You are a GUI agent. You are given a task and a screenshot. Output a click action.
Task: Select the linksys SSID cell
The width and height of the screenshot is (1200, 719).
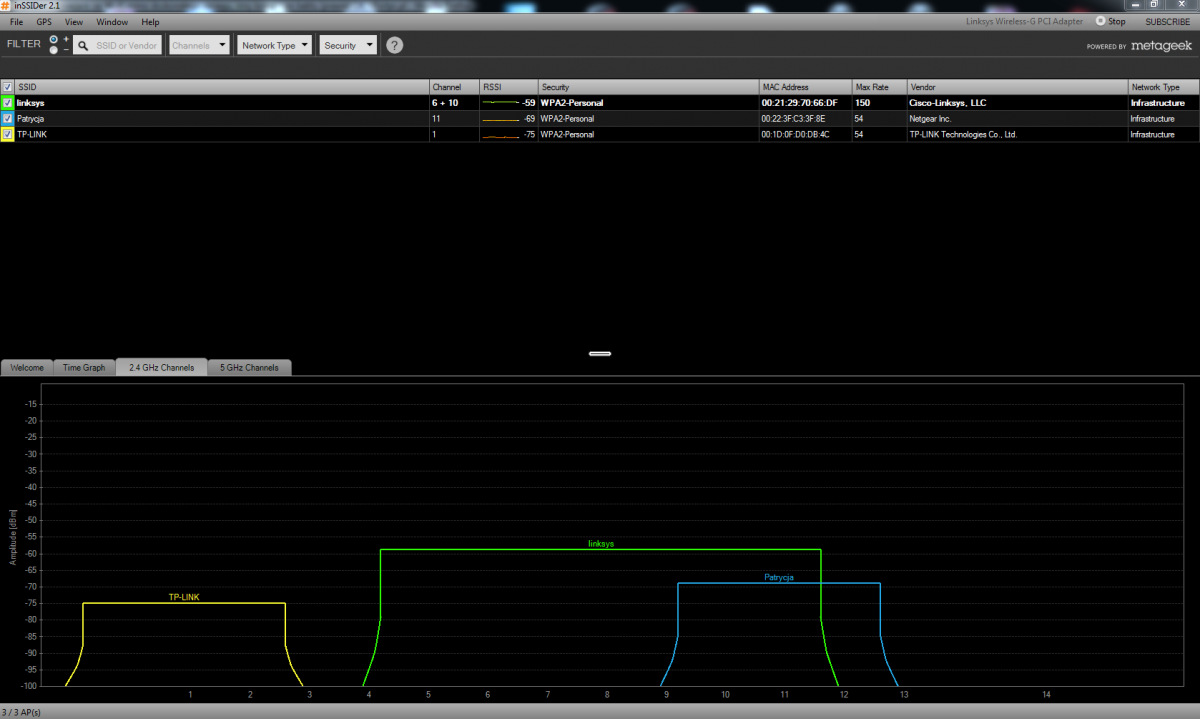tap(222, 102)
